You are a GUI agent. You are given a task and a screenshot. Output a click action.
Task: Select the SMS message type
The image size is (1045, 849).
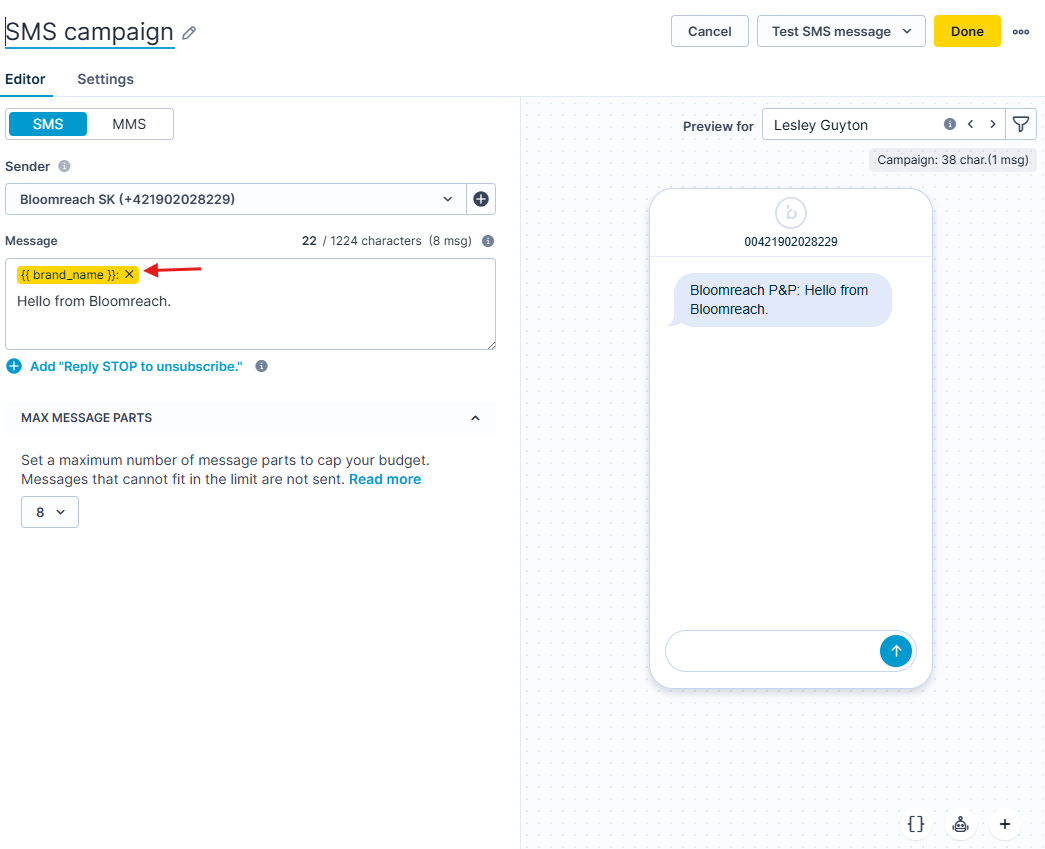pyautogui.click(x=48, y=124)
